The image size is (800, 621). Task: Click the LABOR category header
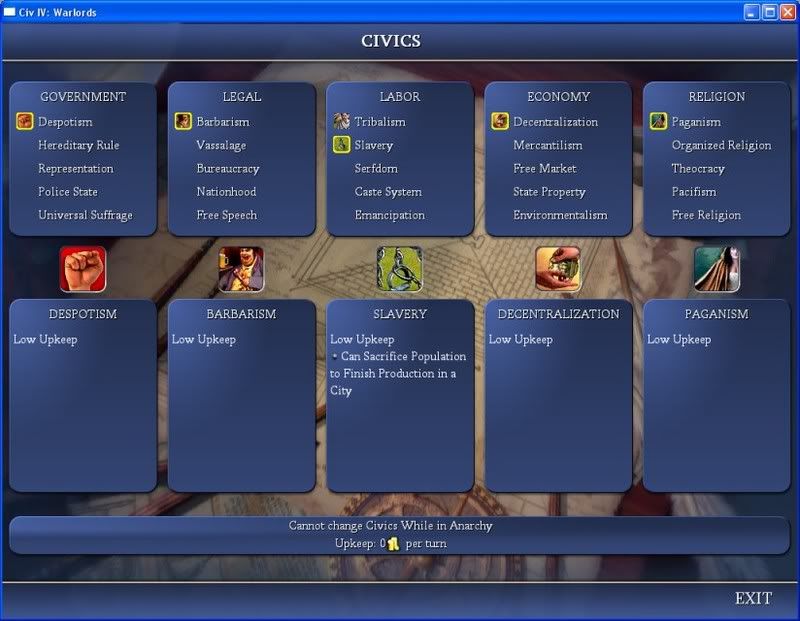400,97
